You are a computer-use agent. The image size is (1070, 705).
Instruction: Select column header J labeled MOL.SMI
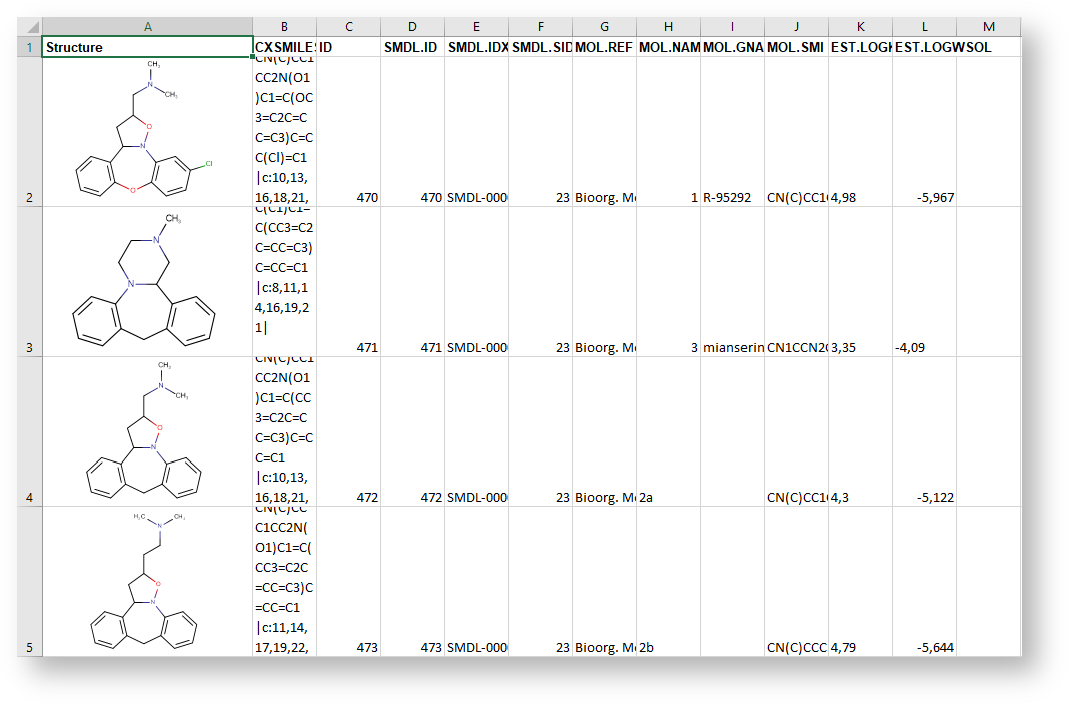[x=796, y=26]
